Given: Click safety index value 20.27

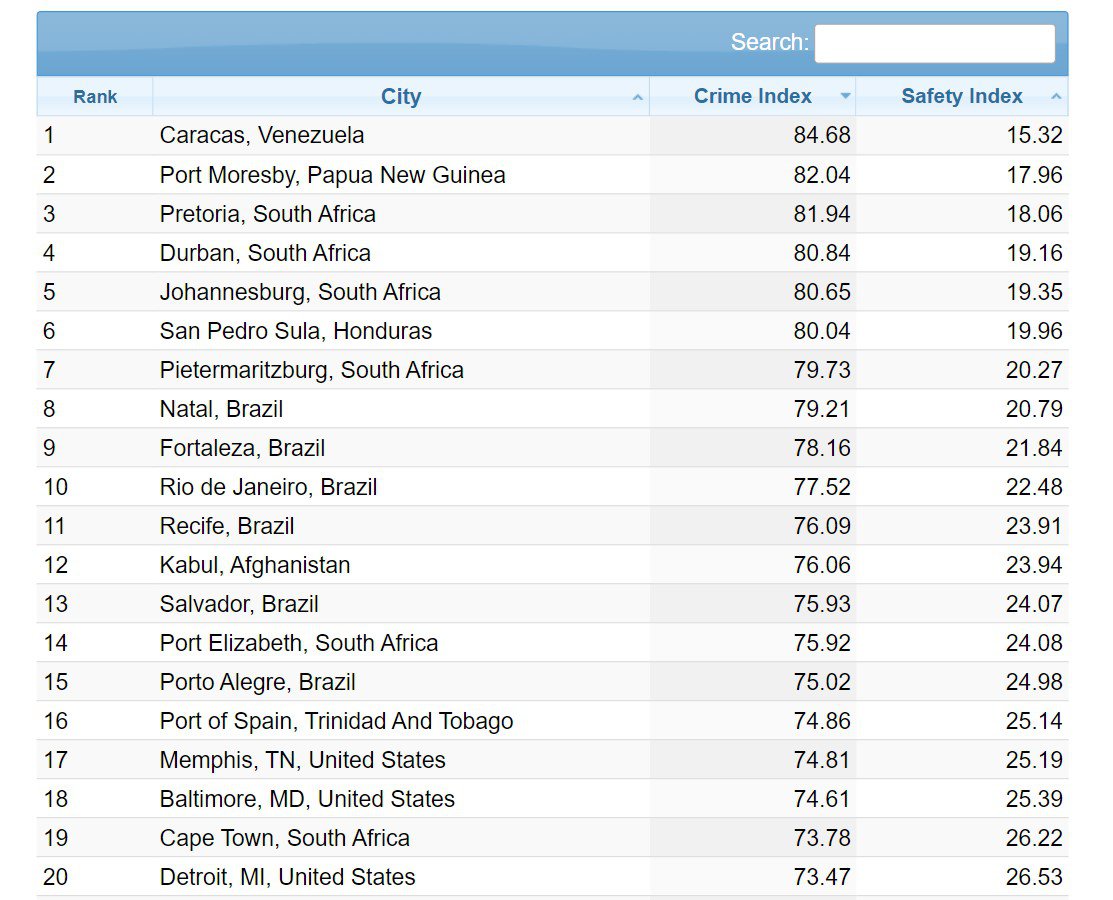Looking at the screenshot, I should tap(1034, 370).
